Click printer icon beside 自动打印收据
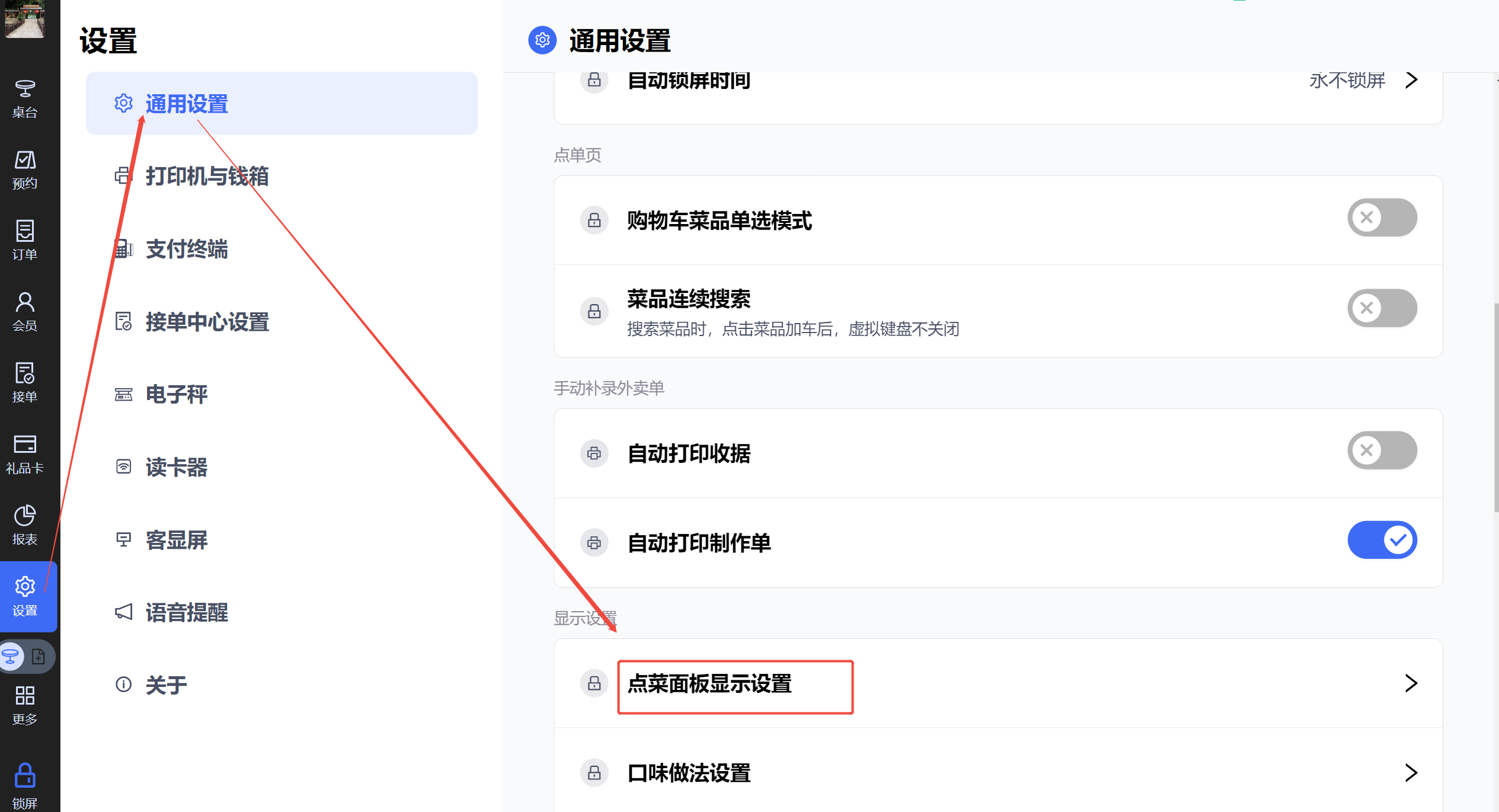Screen dimensions: 1499x812 (x=595, y=453)
